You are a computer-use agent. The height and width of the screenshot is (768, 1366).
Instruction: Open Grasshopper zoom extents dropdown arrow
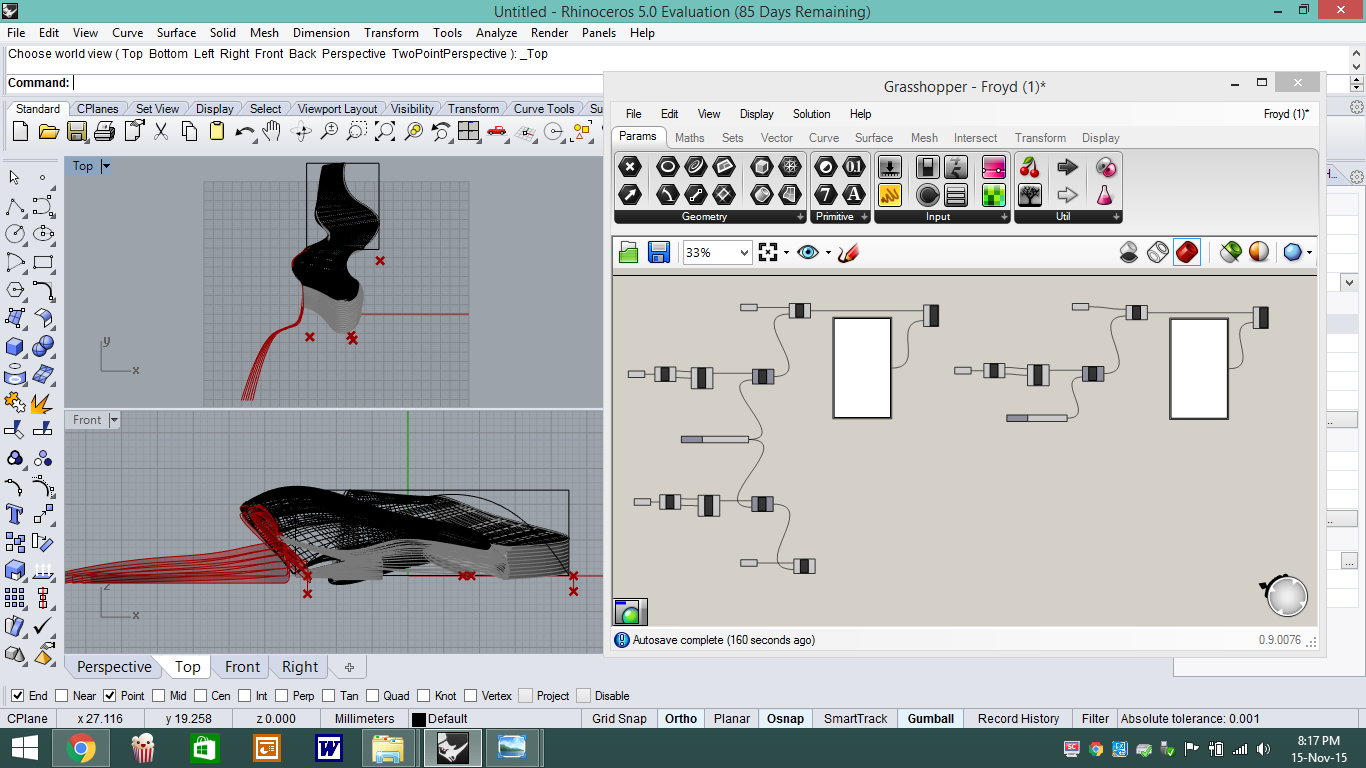coord(786,253)
